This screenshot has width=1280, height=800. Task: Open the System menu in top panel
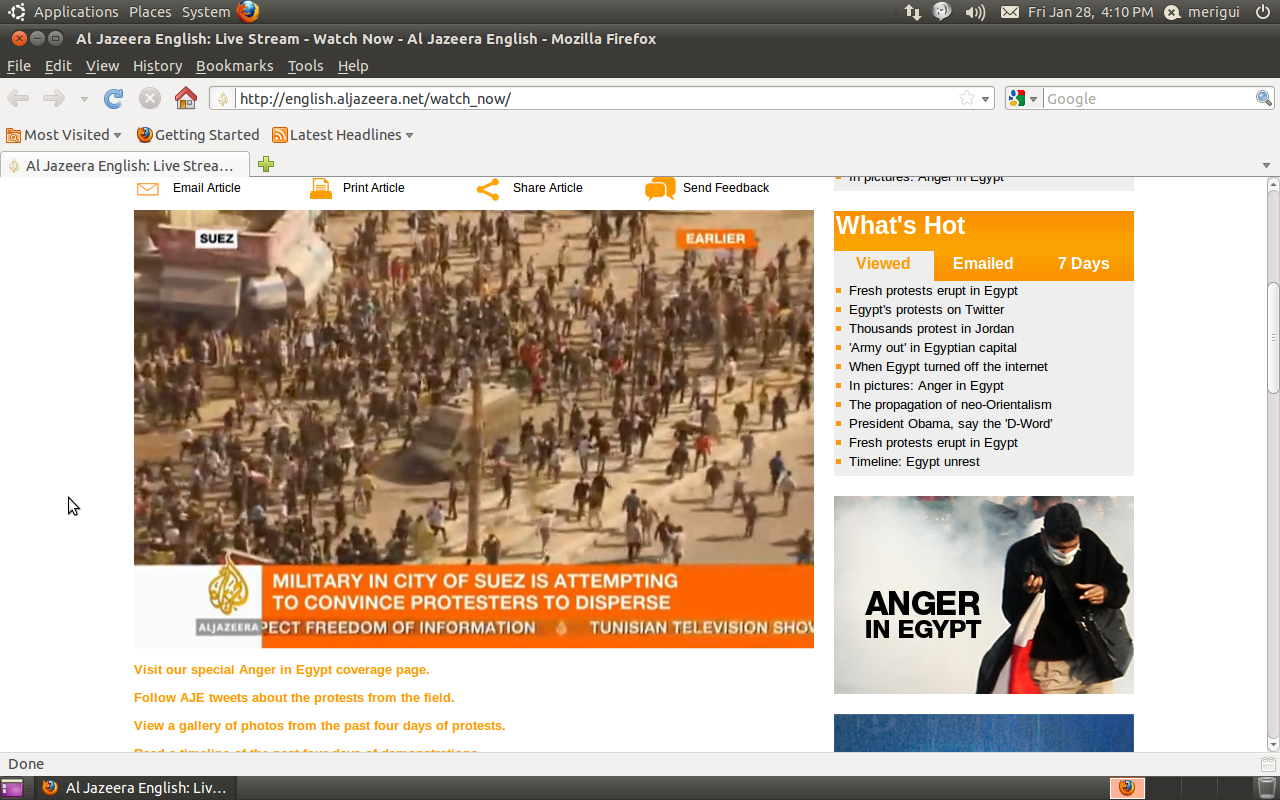point(206,12)
